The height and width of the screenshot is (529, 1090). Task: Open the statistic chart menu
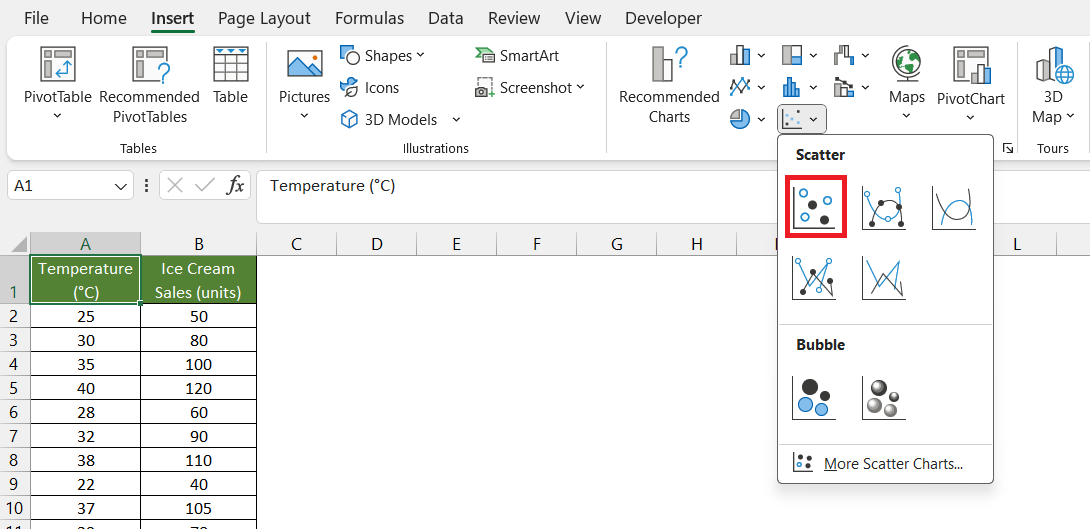click(x=799, y=88)
